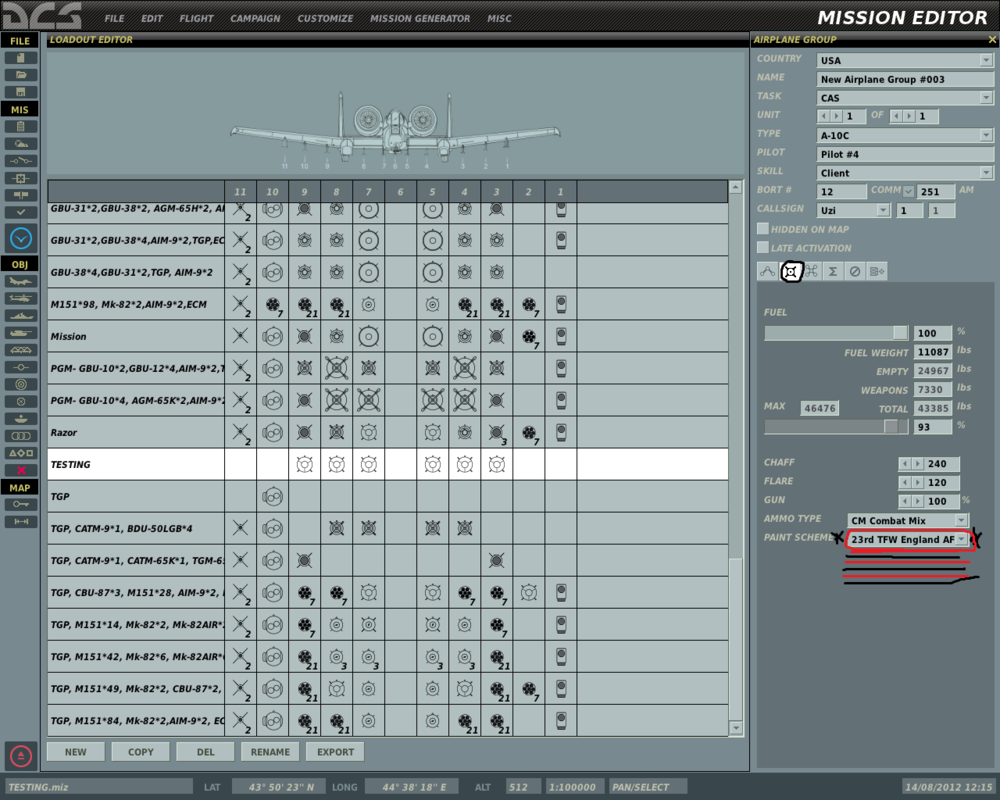Enable the HIDDEN ON MAP checkbox
The image size is (1000, 800).
point(762,229)
